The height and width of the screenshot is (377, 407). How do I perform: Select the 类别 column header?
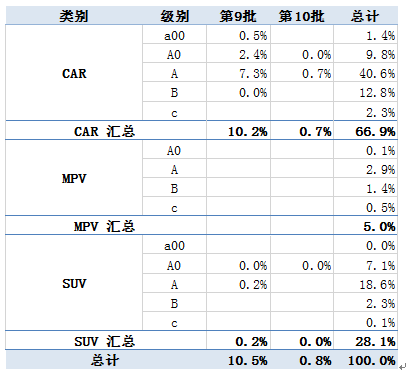pos(74,16)
